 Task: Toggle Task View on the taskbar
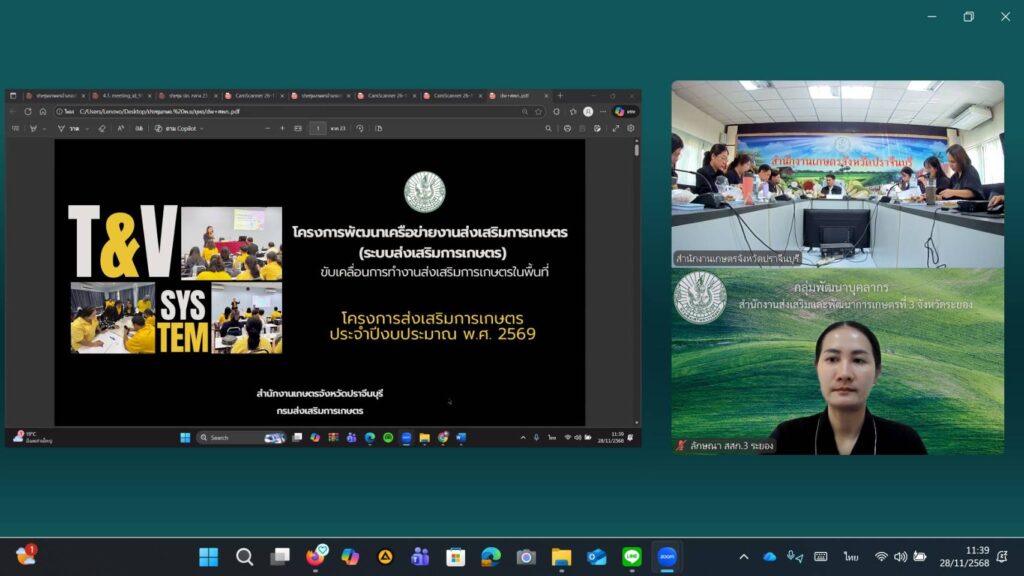pos(280,557)
